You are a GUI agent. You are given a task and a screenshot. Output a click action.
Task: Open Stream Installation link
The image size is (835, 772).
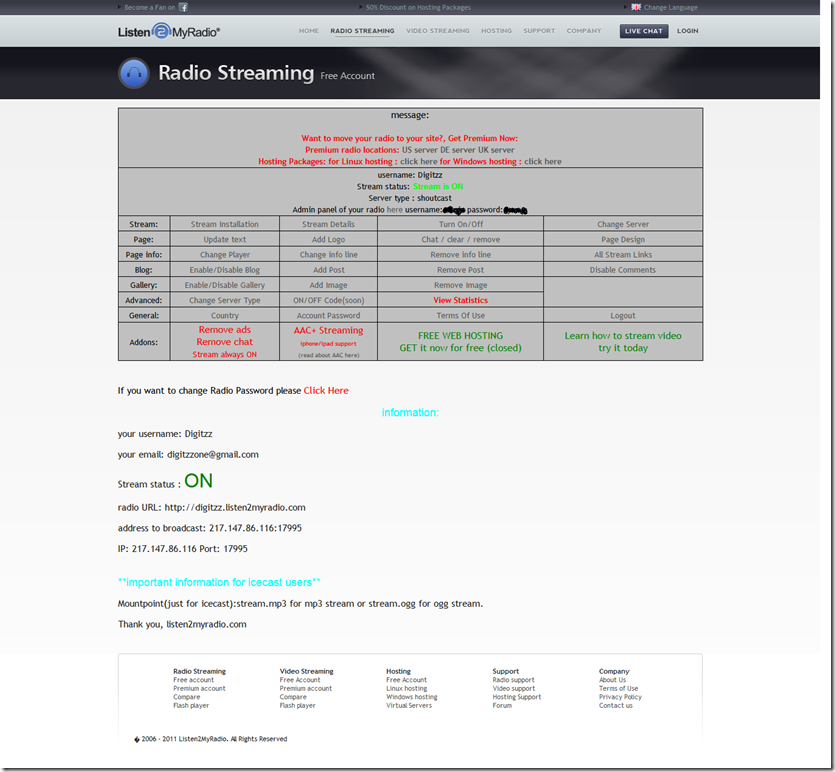(225, 224)
